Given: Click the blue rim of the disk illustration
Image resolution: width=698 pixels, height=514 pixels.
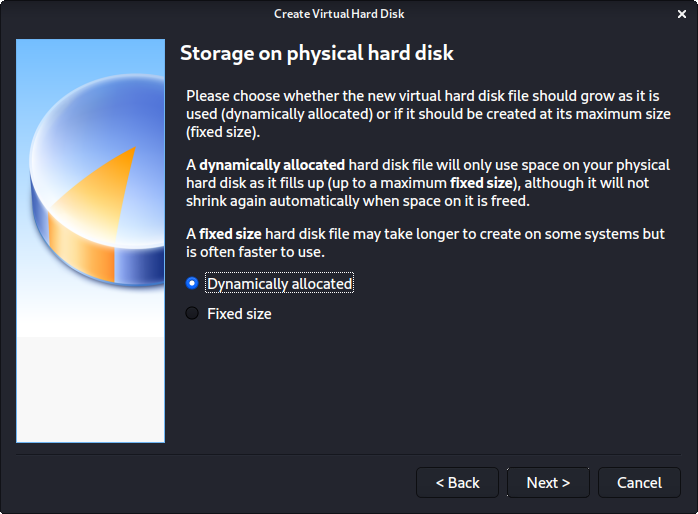Looking at the screenshot, I should (140, 266).
